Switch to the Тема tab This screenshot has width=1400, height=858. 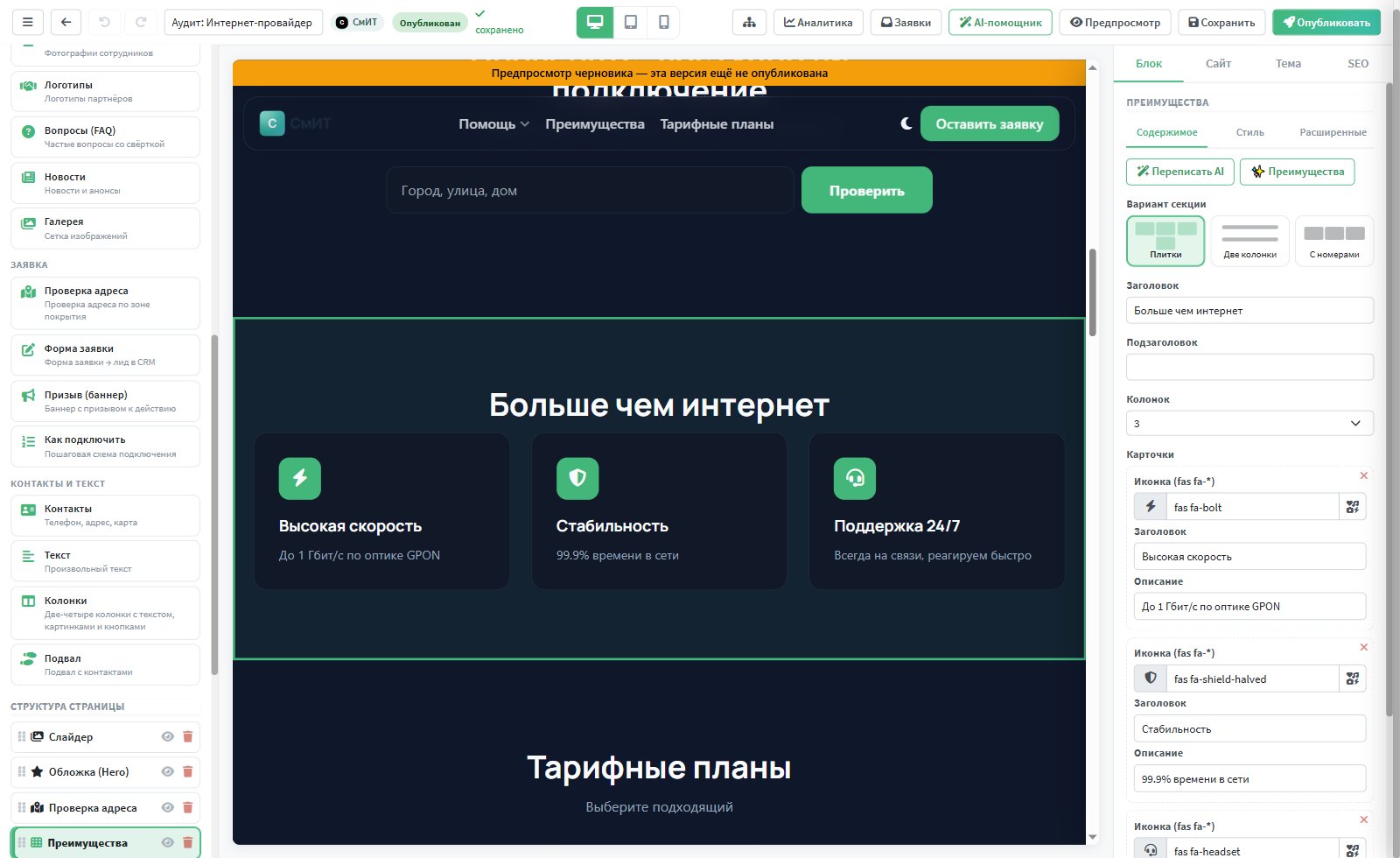coord(1288,64)
